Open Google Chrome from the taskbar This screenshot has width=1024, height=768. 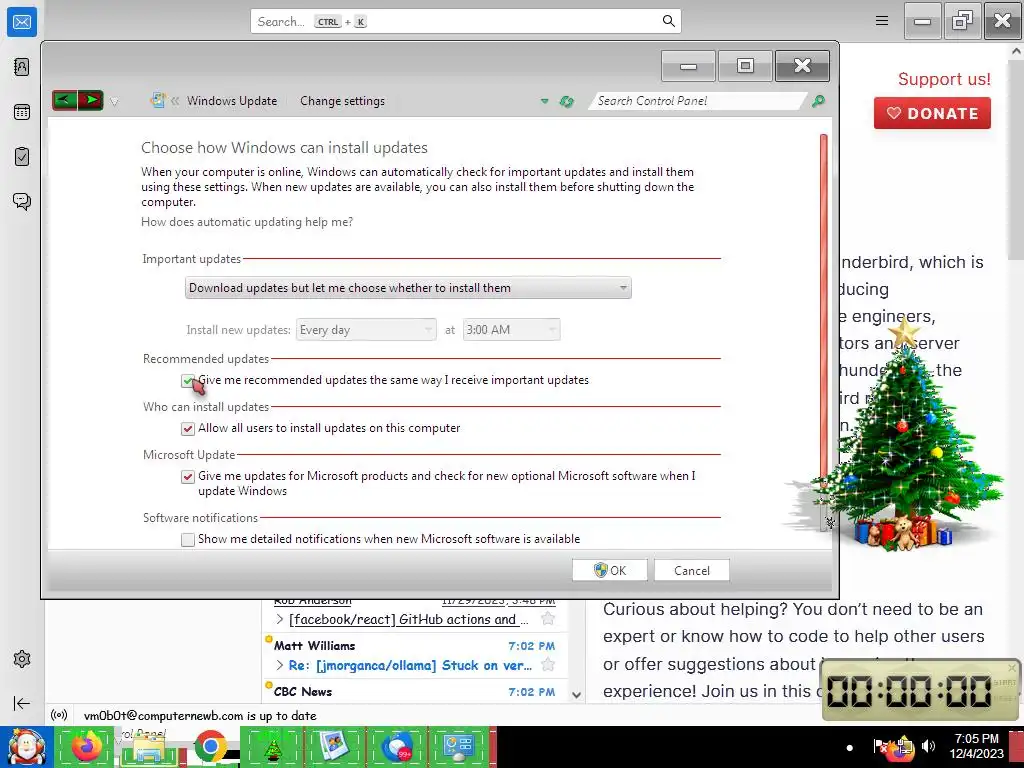click(x=210, y=747)
